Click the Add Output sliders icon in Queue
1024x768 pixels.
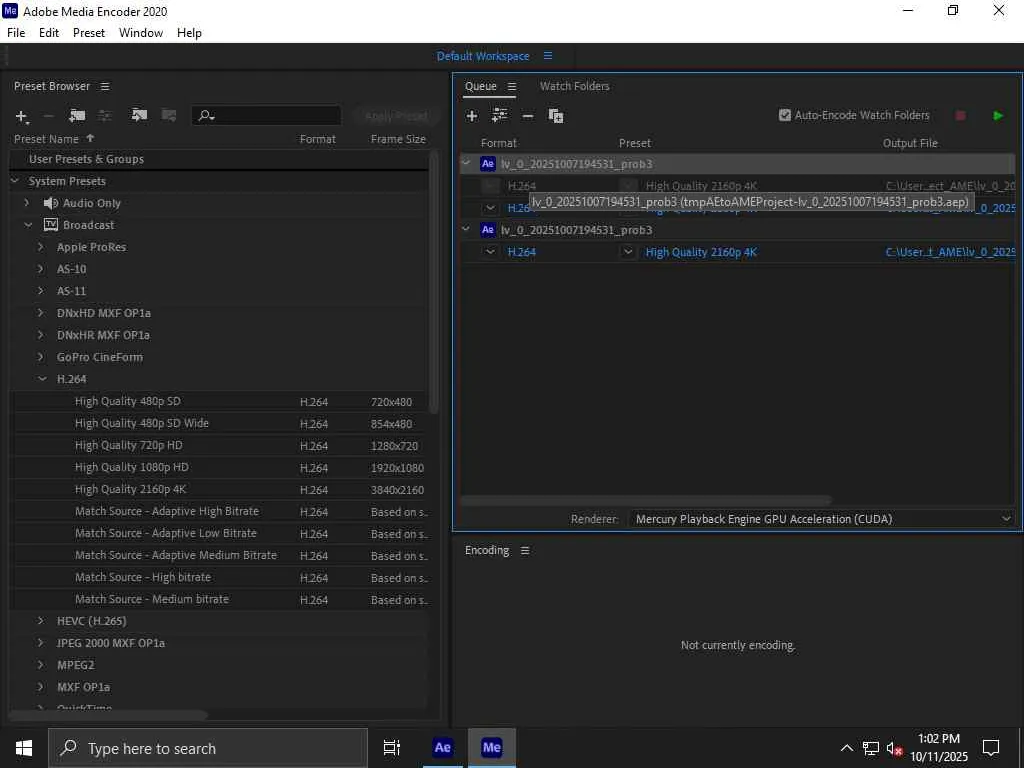(x=500, y=116)
